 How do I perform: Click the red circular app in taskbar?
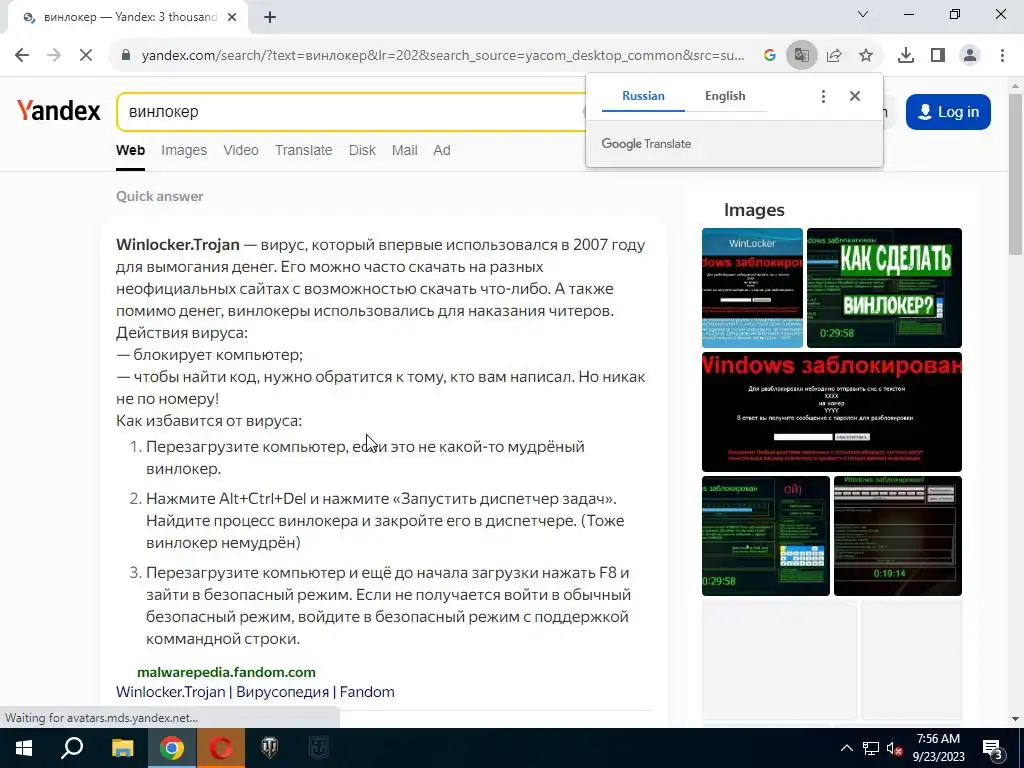point(221,748)
